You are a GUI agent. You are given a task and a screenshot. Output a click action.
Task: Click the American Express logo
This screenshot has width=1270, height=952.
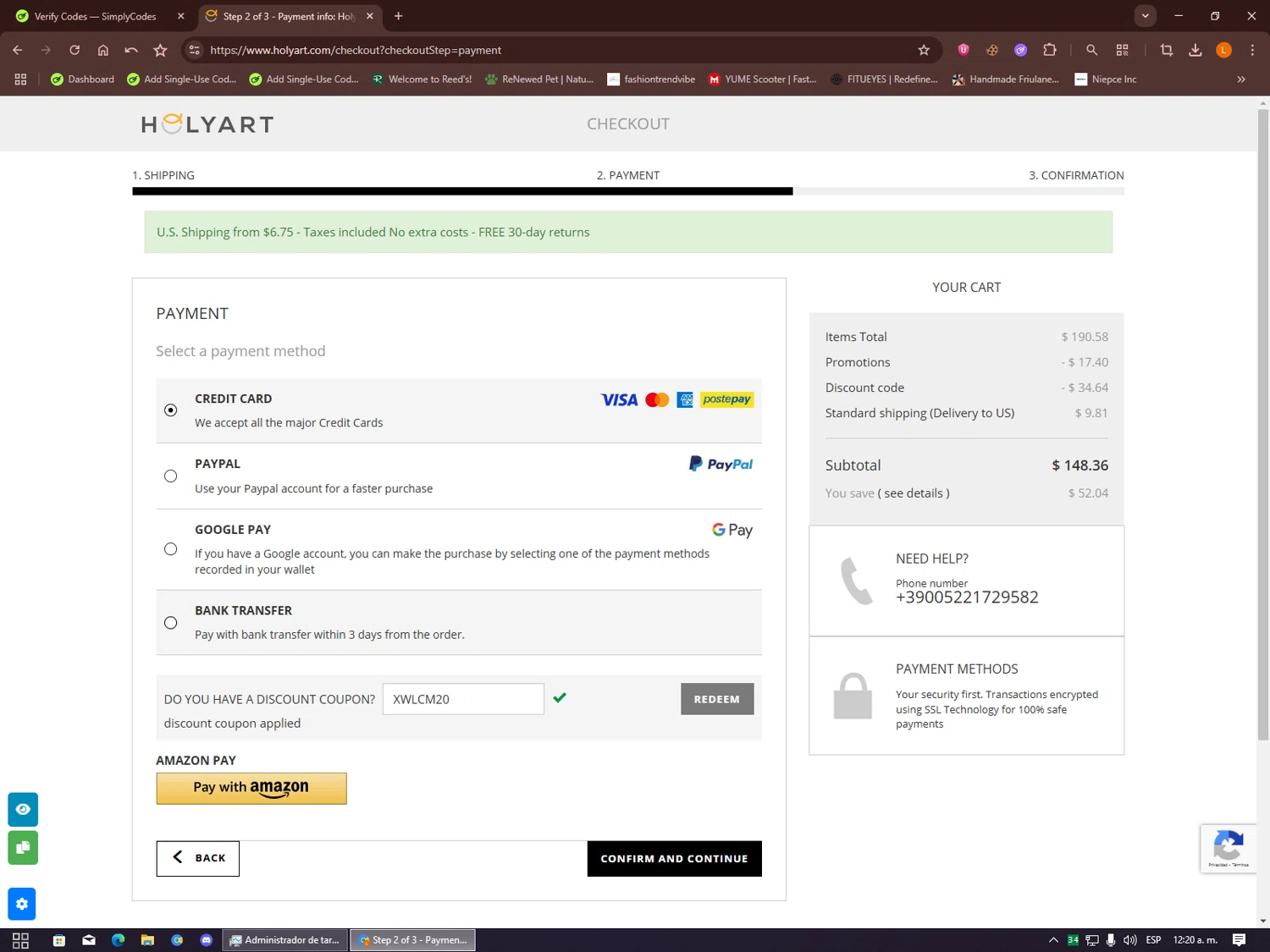tap(685, 399)
